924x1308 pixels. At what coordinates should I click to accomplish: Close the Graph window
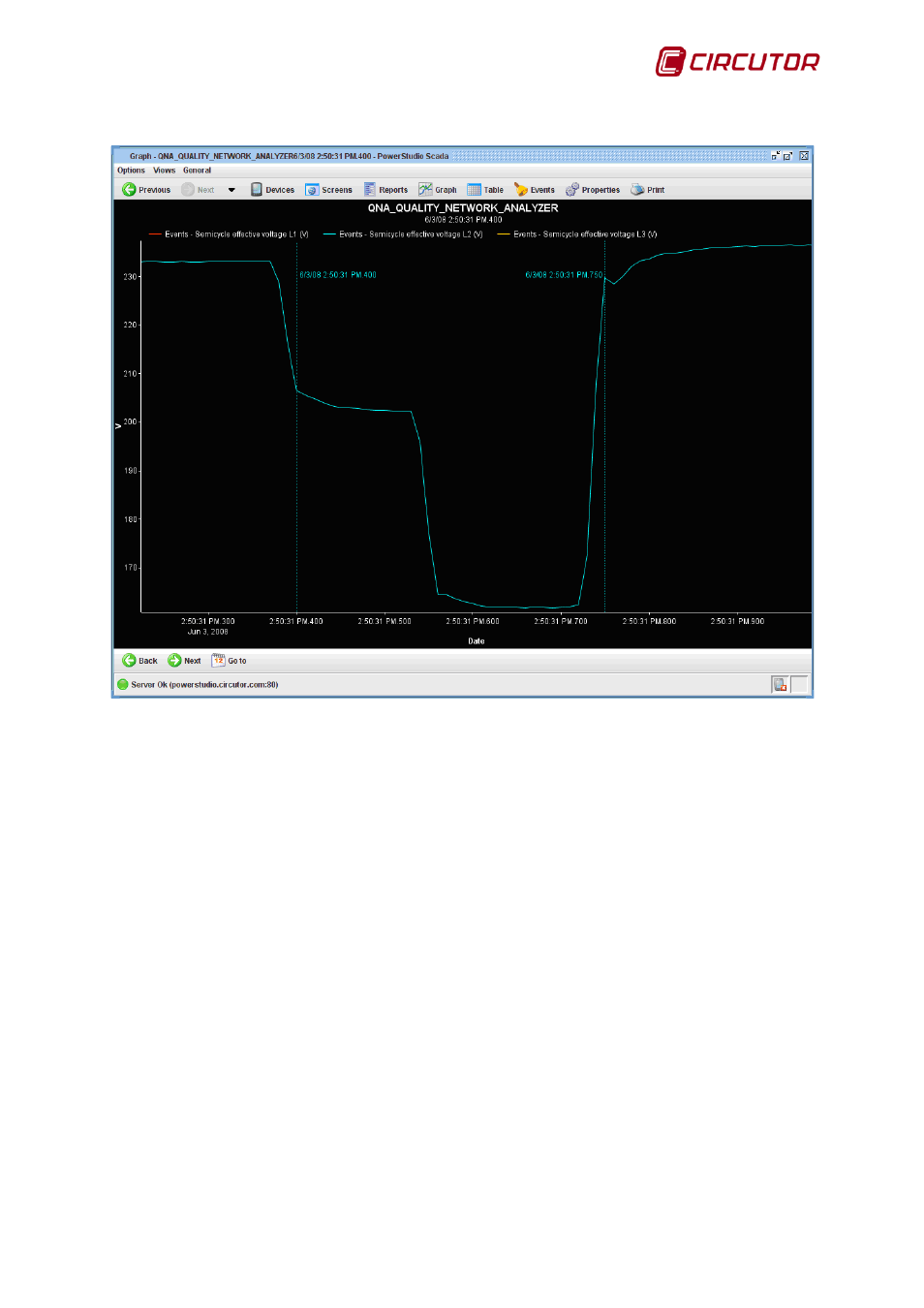804,156
